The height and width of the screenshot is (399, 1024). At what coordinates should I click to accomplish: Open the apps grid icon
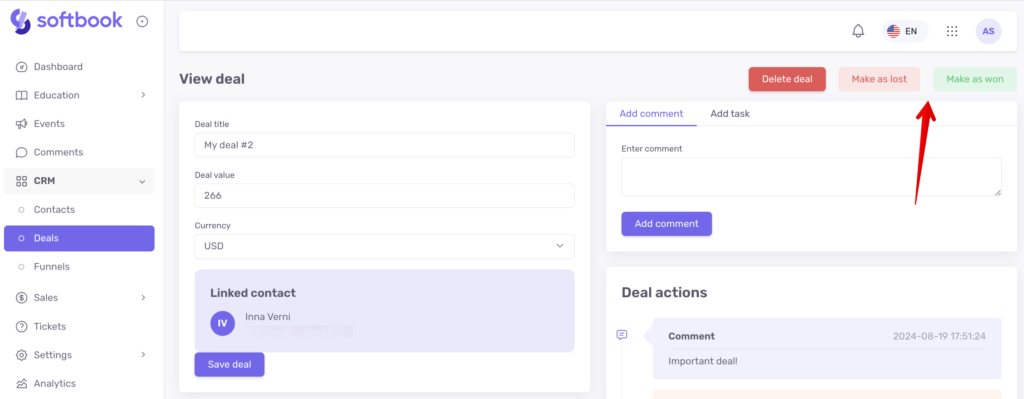[952, 31]
